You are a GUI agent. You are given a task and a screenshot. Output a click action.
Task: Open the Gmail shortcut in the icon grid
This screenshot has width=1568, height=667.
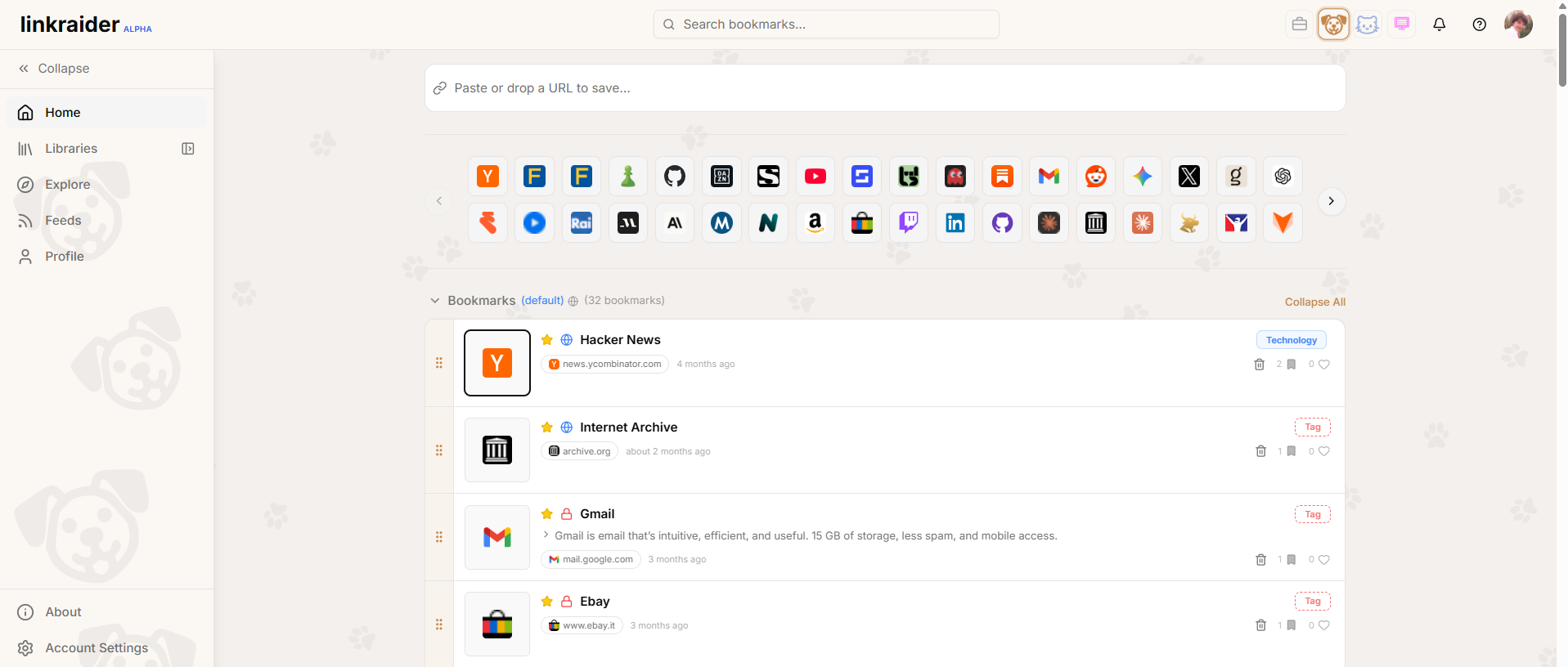coord(1049,177)
